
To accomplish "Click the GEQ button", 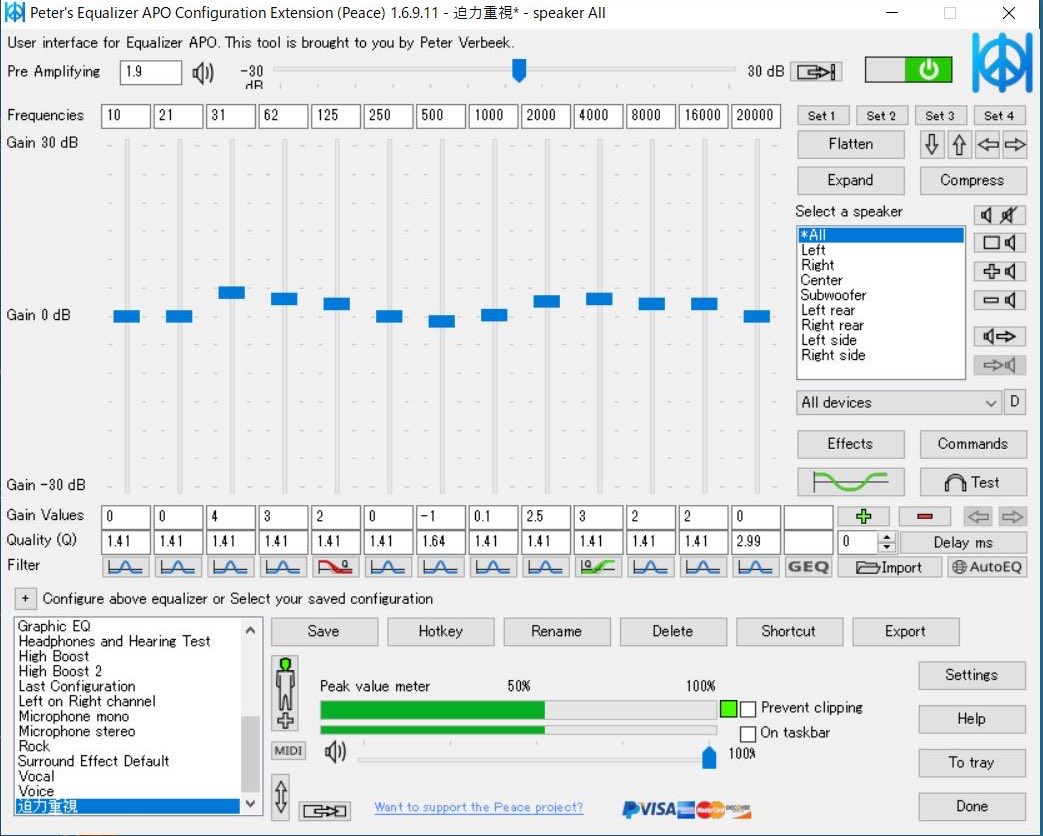I will (808, 567).
